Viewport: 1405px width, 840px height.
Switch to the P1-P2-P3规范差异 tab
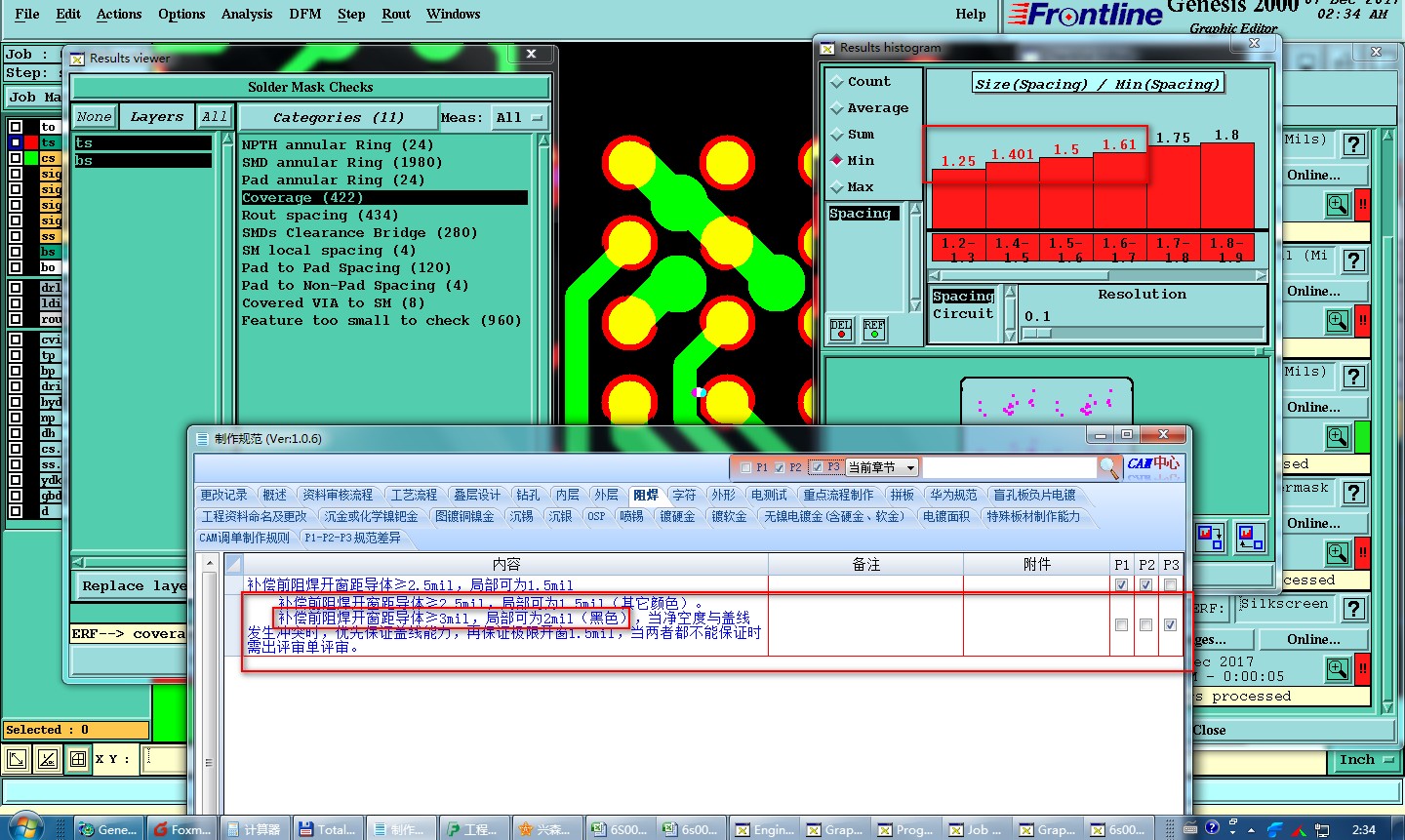(x=351, y=538)
